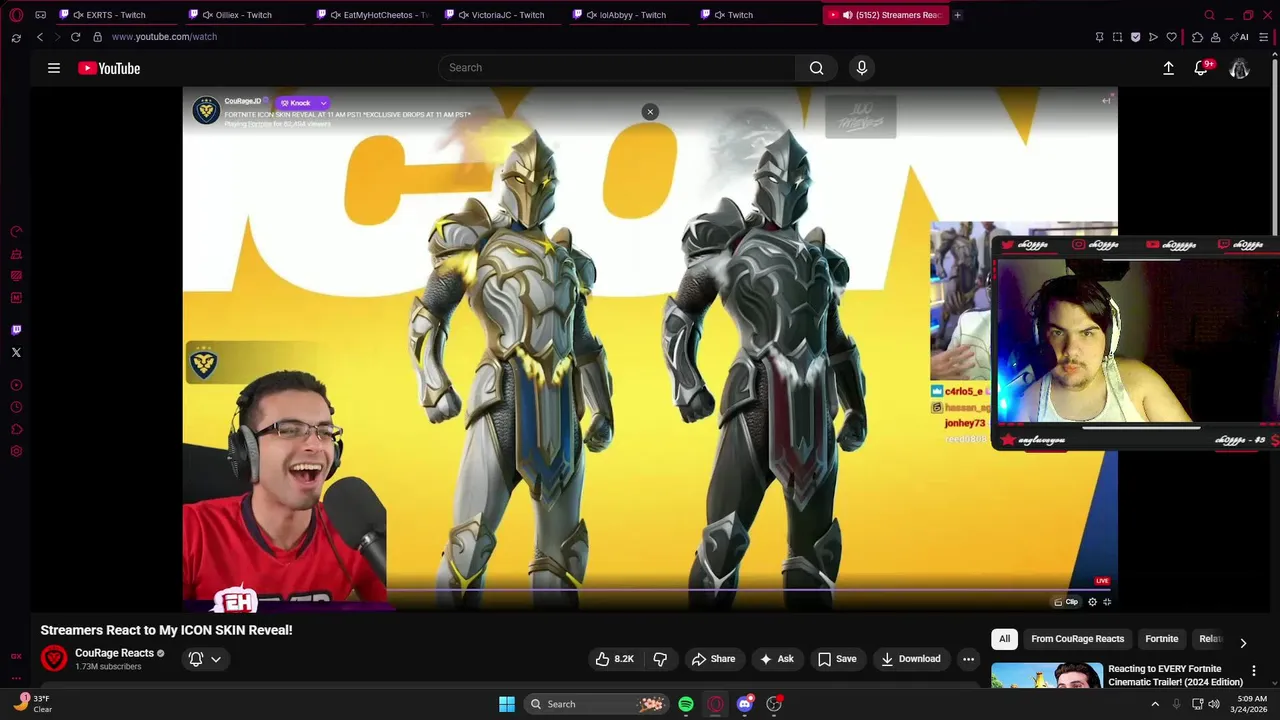Viewport: 1280px width, 720px height.
Task: Open Windows Start menu
Action: 507,704
